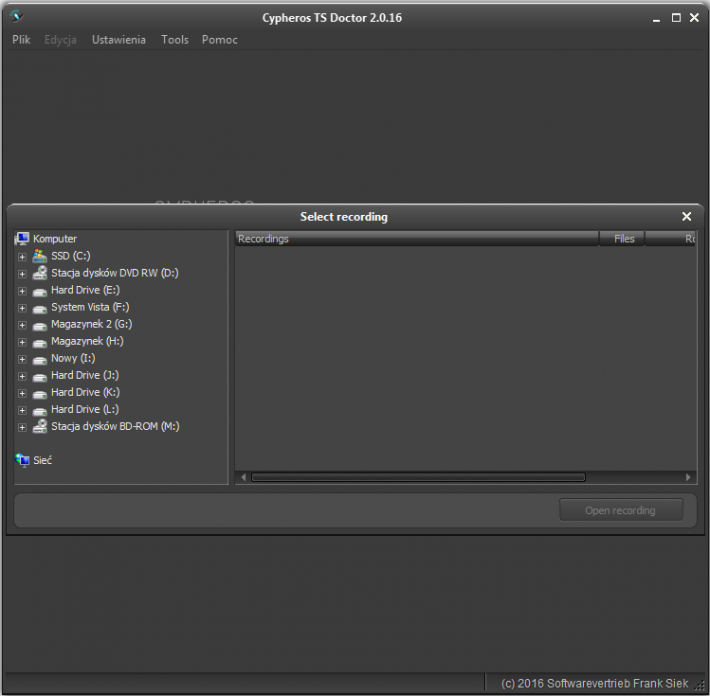The width and height of the screenshot is (710, 696).
Task: Select the Sieć network label
Action: click(43, 460)
